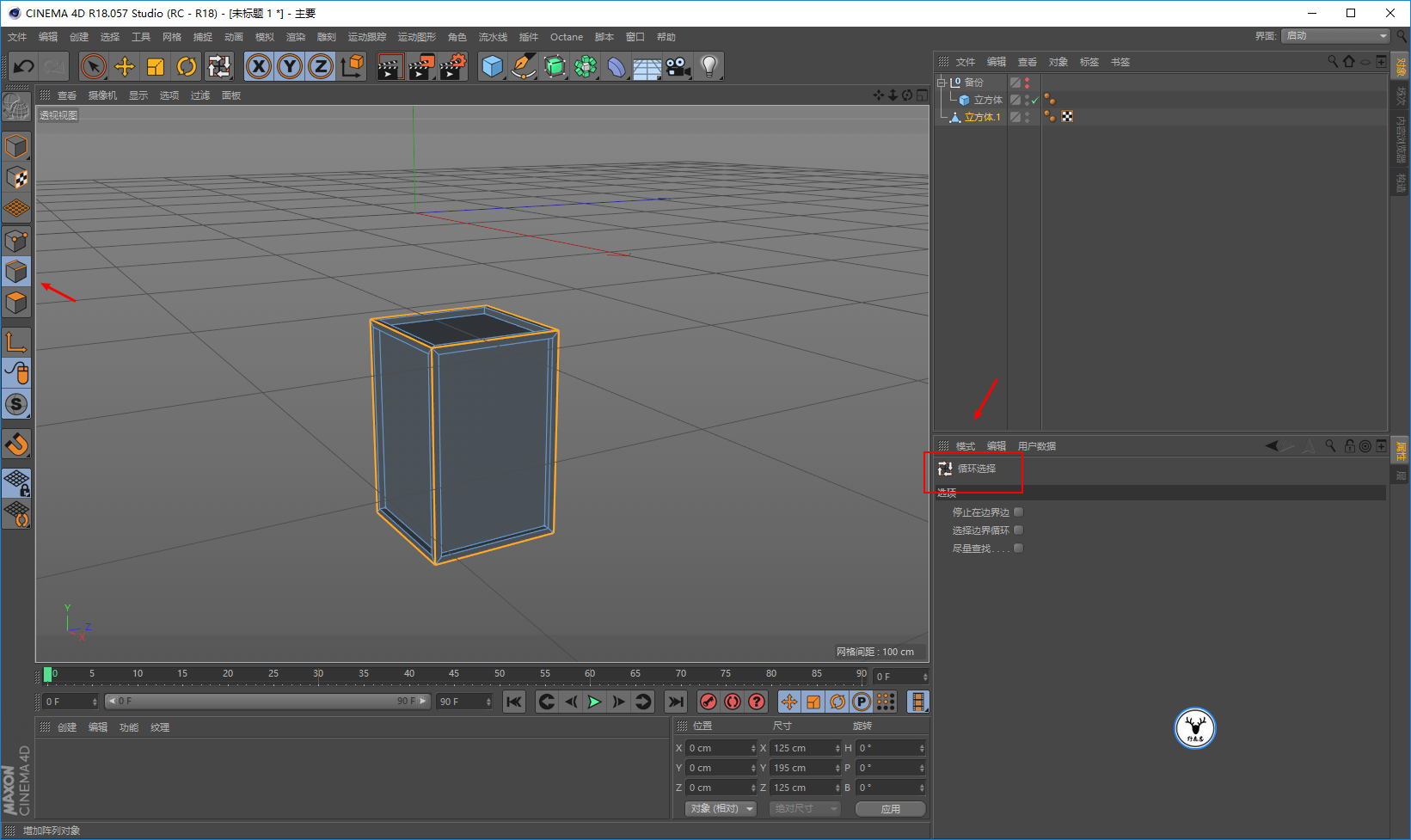1411x840 pixels.
Task: Toggle visibility dots of 备份
Action: (1027, 83)
